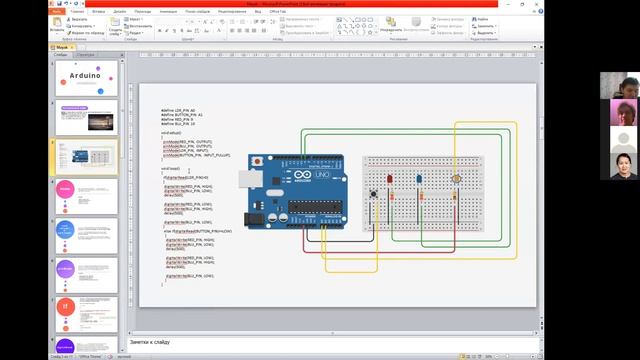Click the zoom out minus button in status bar

(x=496, y=356)
